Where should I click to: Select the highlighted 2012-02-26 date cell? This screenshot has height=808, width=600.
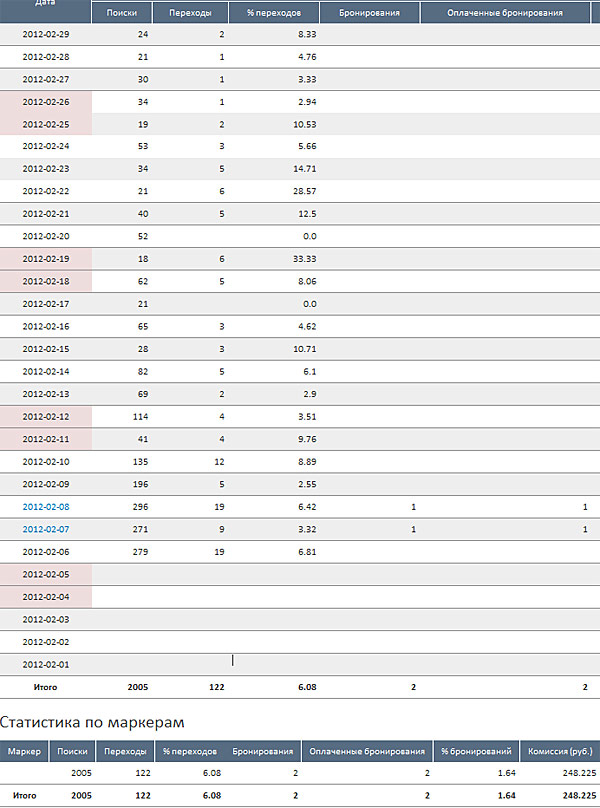(x=45, y=102)
